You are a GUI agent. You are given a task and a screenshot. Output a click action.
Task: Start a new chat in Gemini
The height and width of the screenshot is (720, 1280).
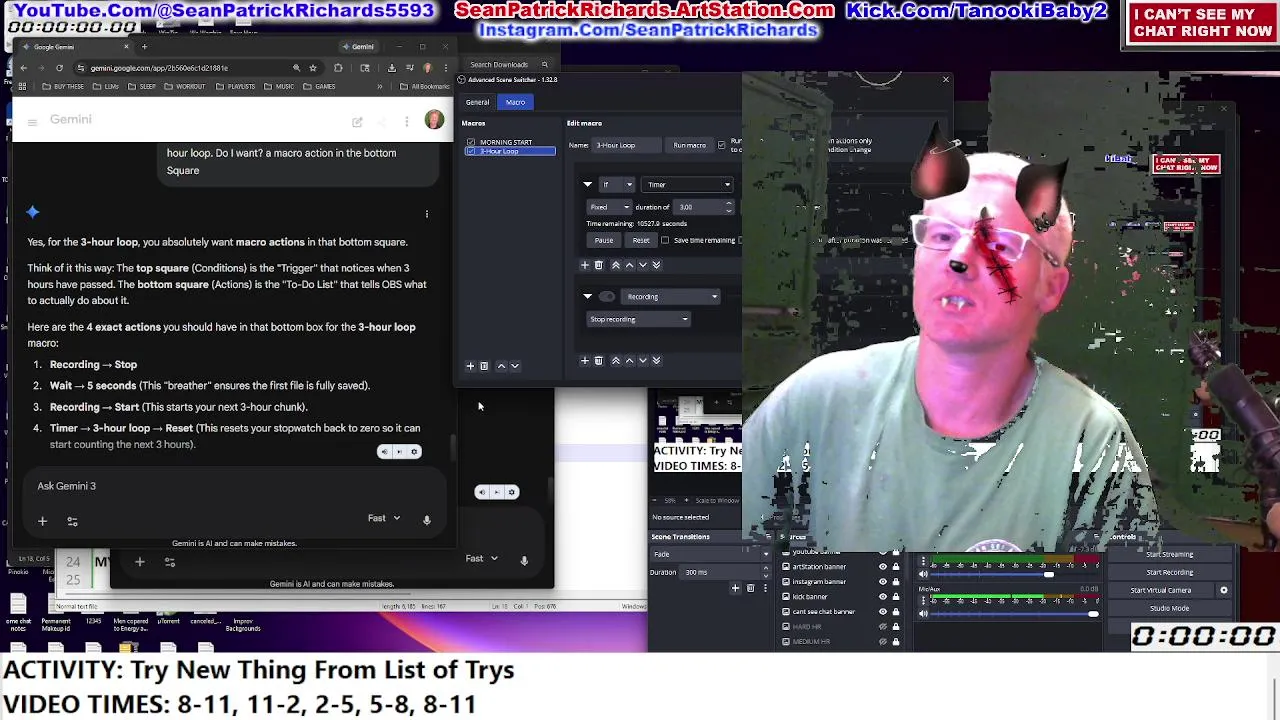point(357,122)
